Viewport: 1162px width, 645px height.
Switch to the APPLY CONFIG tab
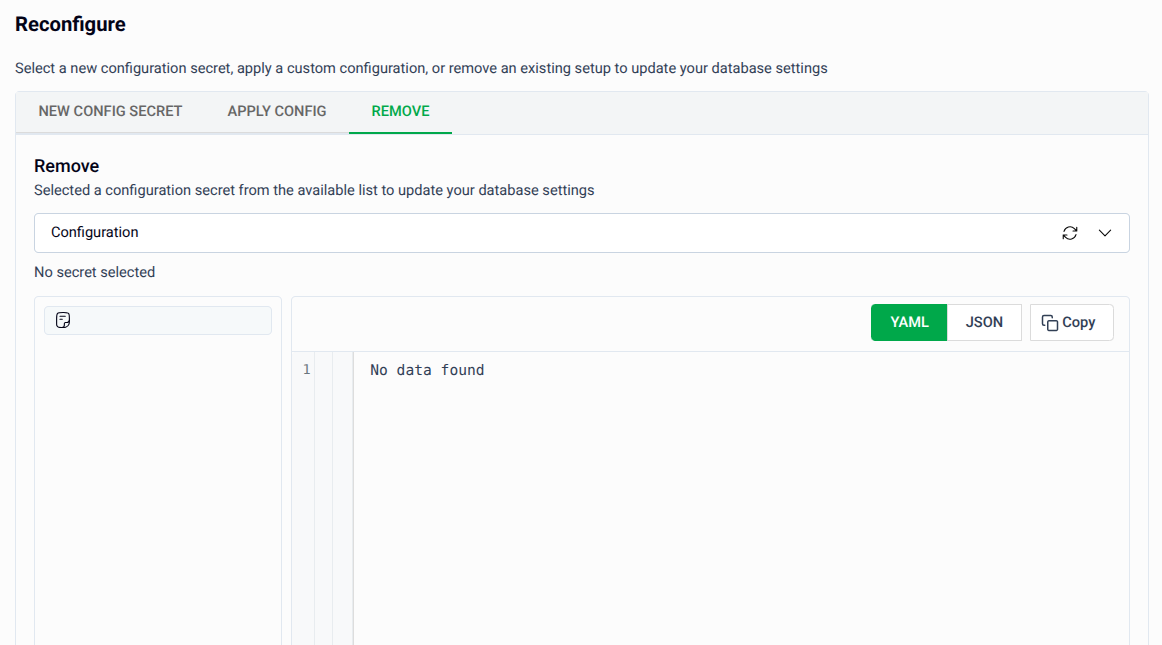[276, 111]
